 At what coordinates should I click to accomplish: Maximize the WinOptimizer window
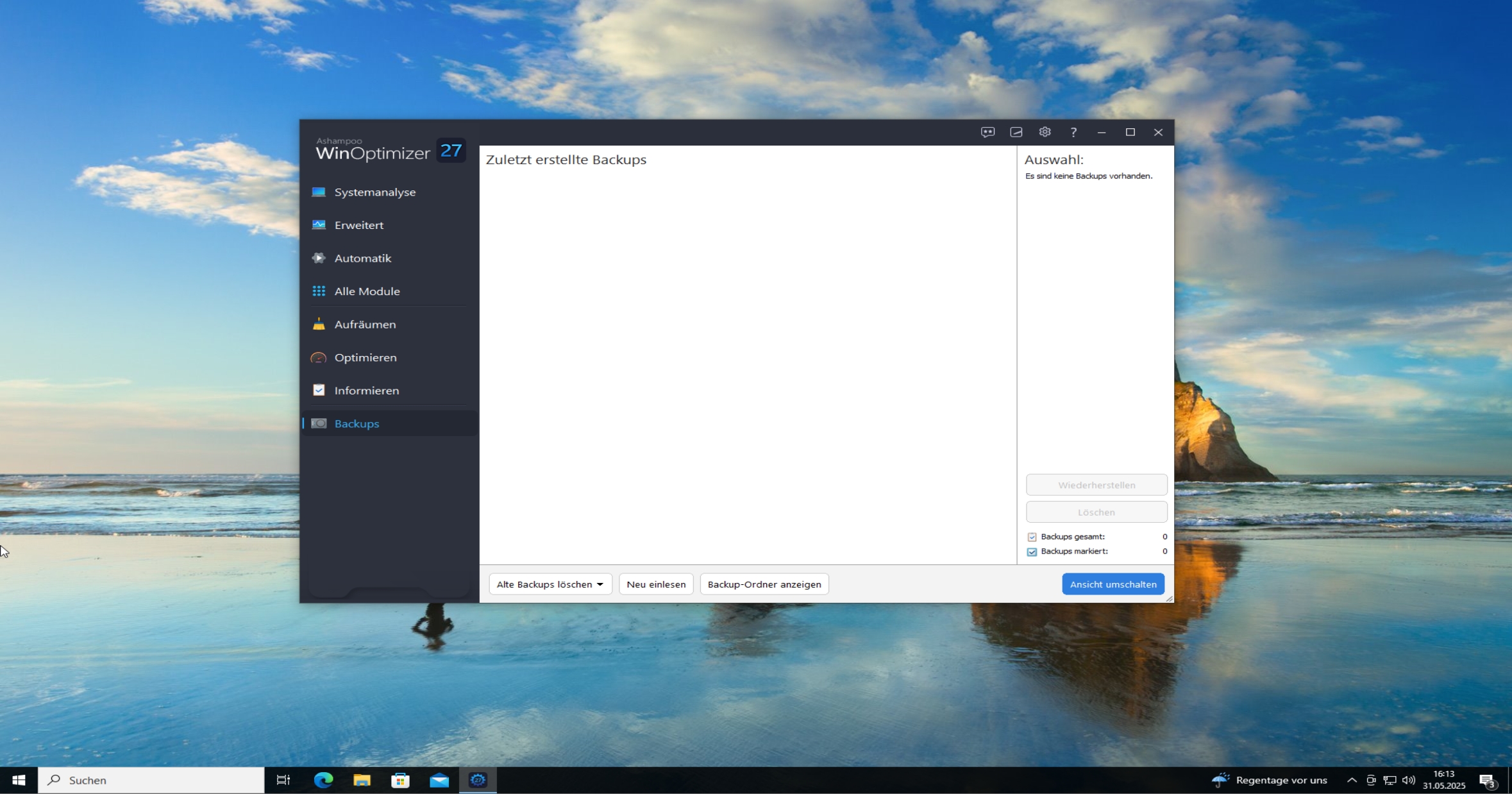(x=1130, y=132)
